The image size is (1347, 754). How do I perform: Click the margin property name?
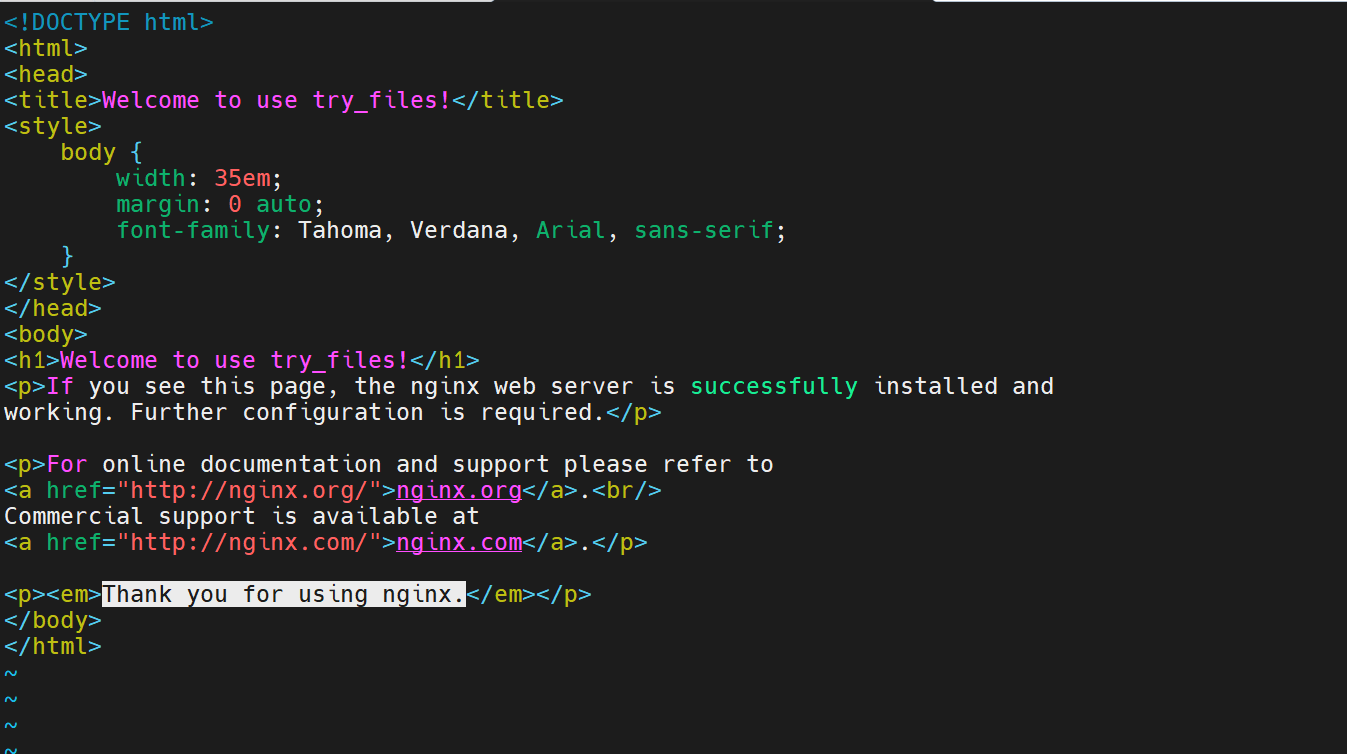(x=157, y=204)
